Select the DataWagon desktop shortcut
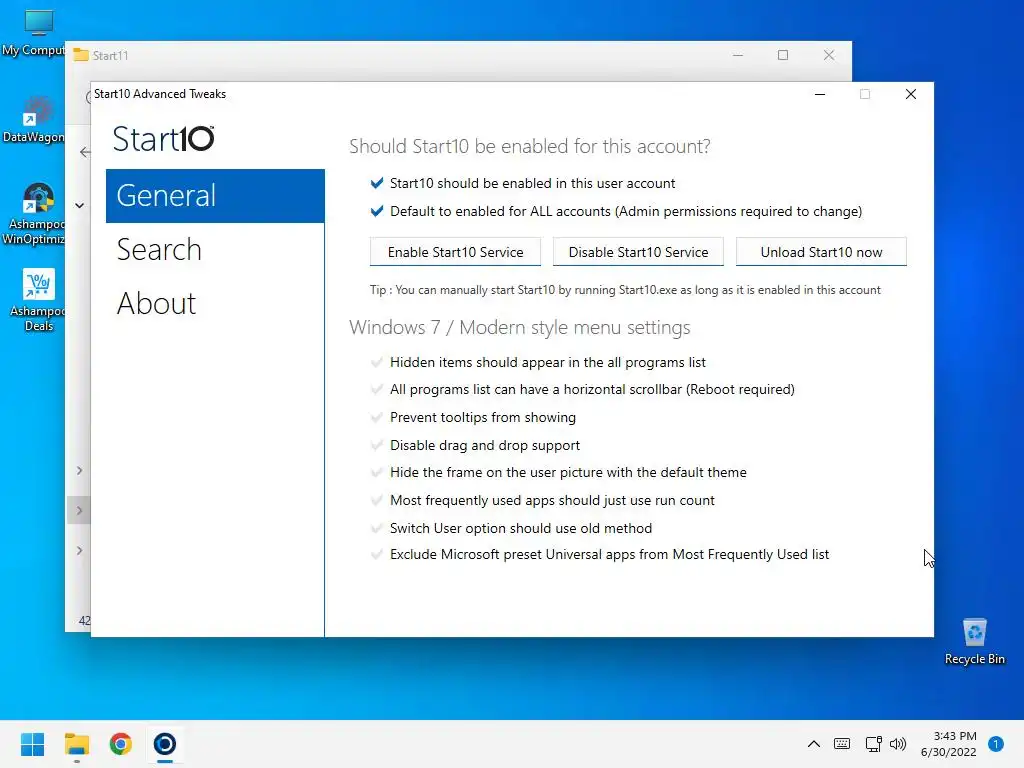 click(34, 120)
